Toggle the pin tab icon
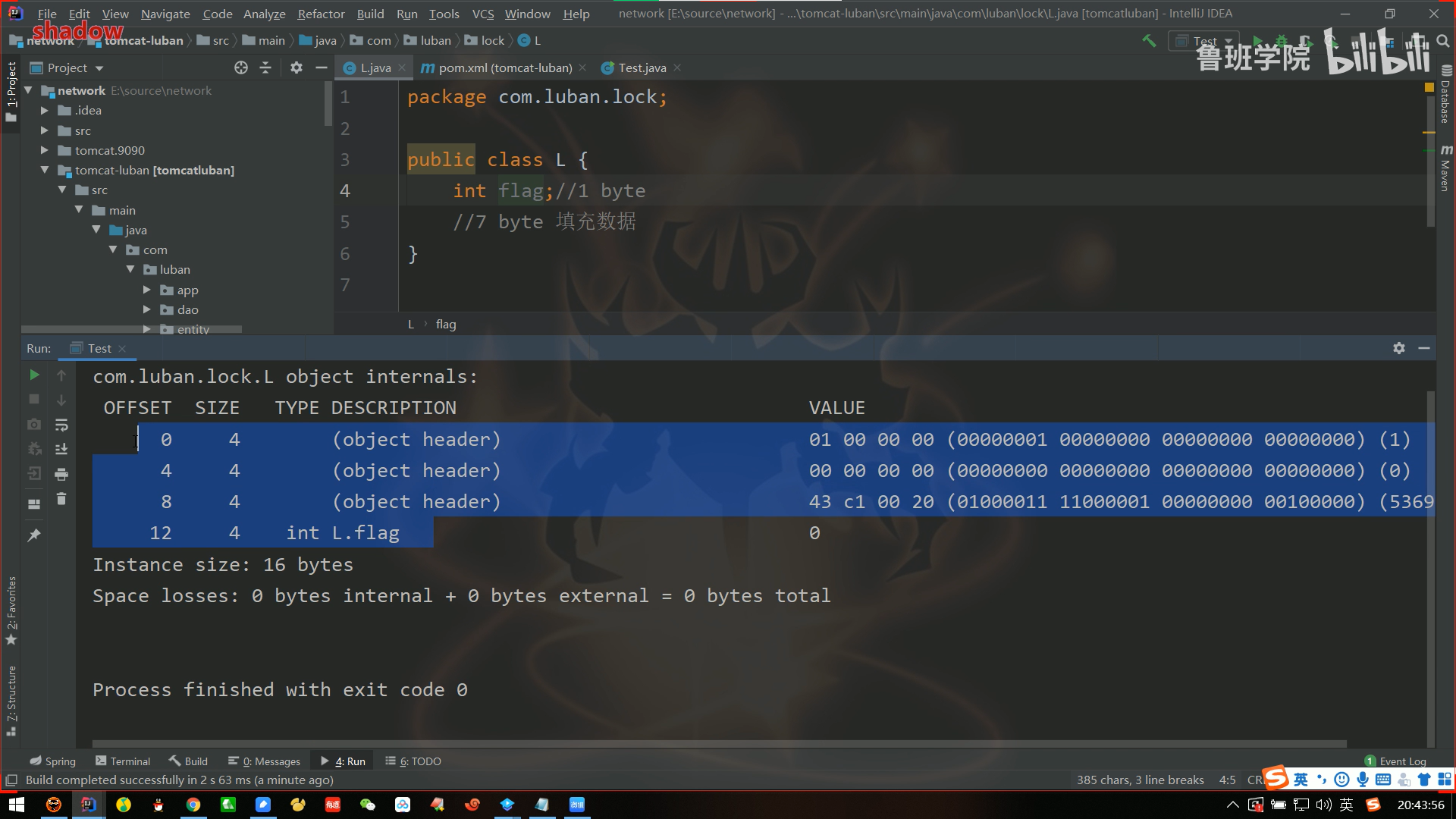 [x=34, y=535]
